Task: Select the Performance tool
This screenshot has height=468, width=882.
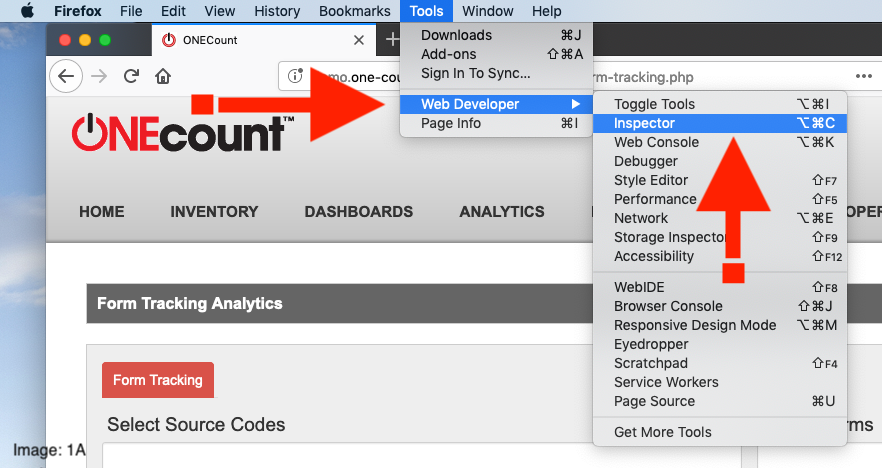Action: (720, 199)
